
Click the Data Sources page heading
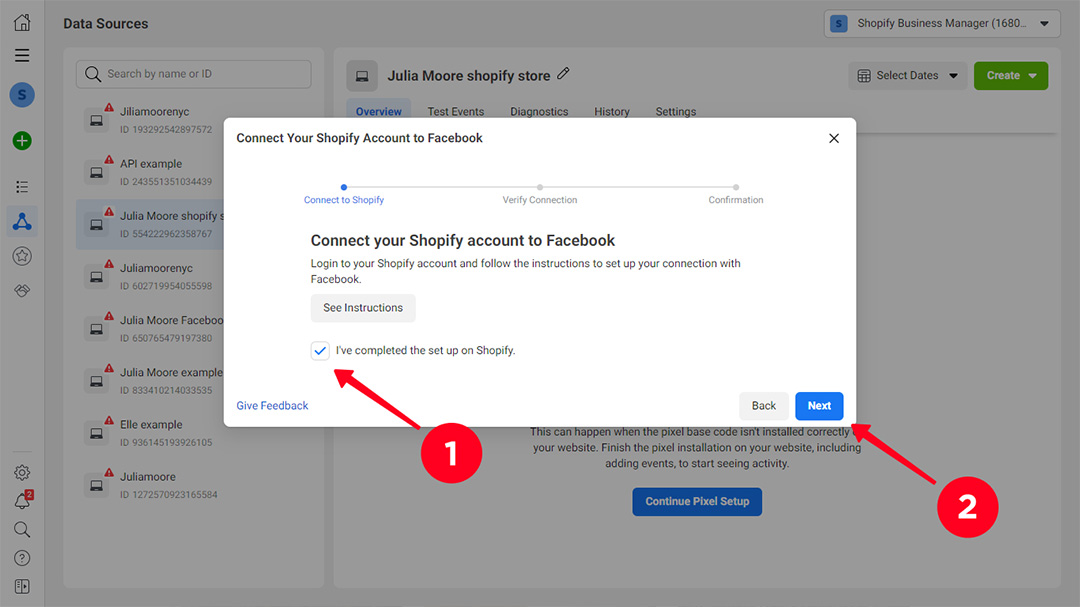(105, 23)
